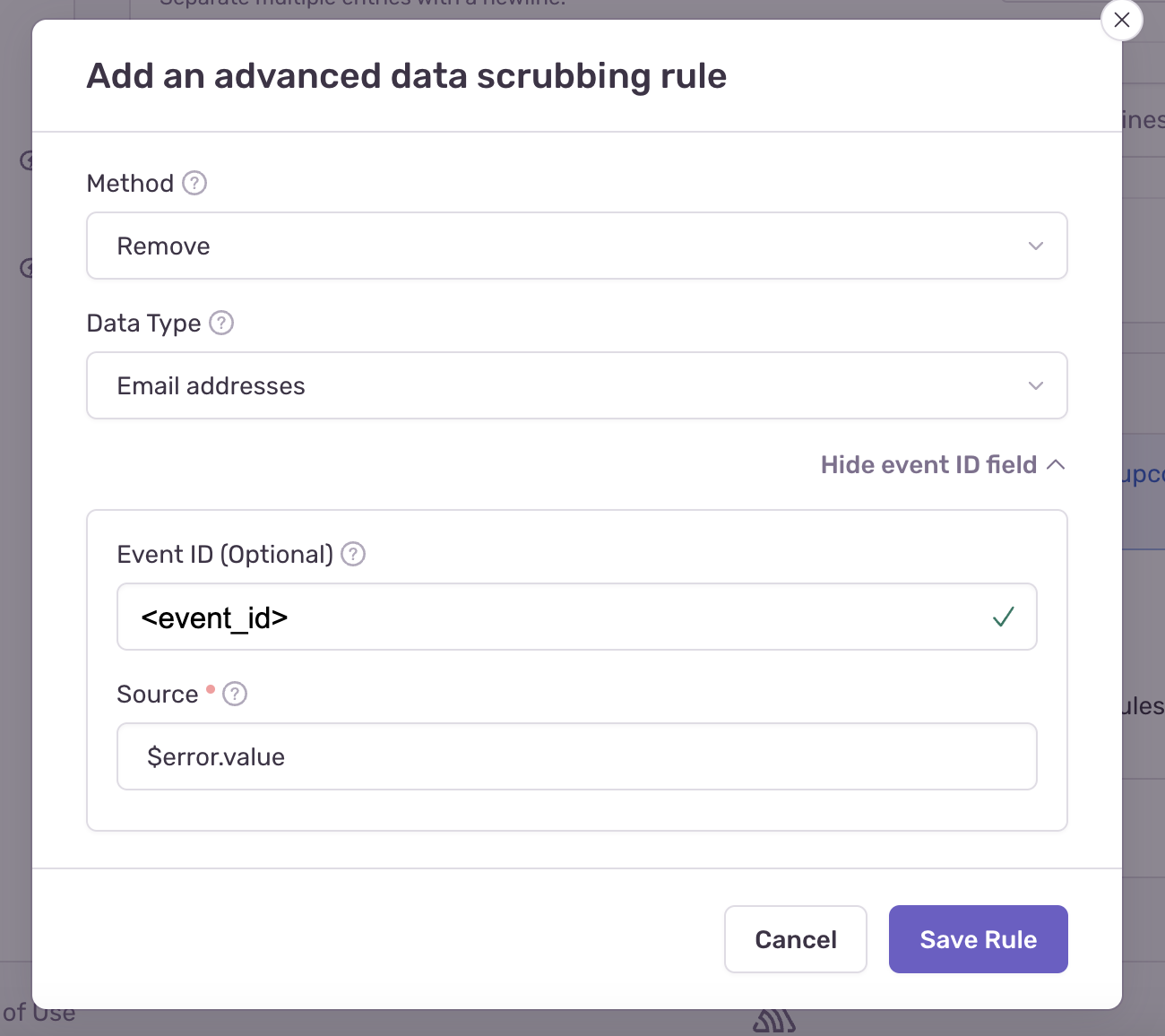This screenshot has height=1036, width=1165.
Task: Open the Data Type dropdown chevron
Action: pos(1036,385)
